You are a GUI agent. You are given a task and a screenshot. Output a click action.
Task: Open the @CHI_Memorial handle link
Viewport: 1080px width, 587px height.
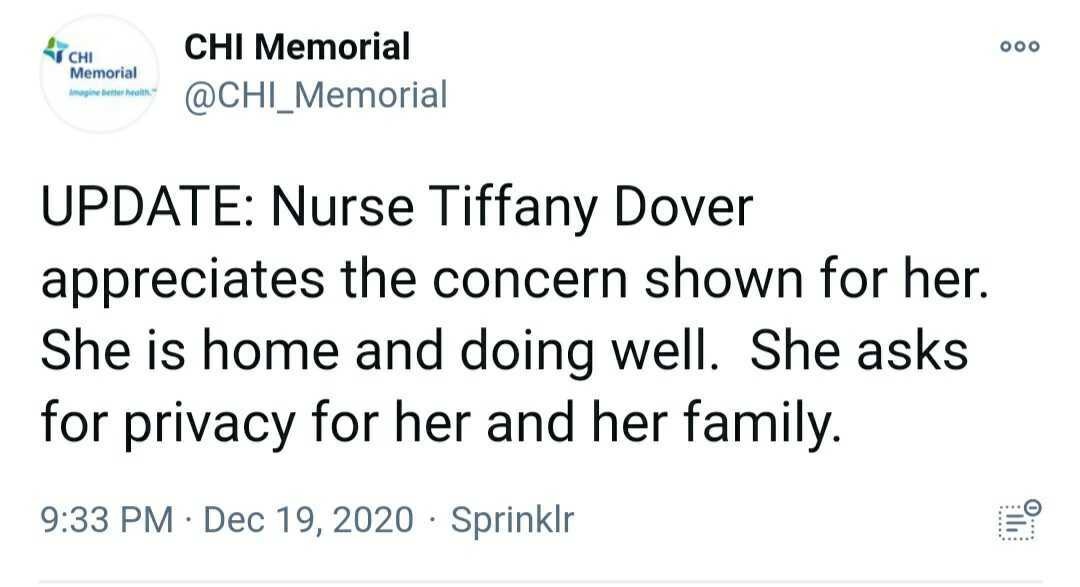pyautogui.click(x=316, y=95)
